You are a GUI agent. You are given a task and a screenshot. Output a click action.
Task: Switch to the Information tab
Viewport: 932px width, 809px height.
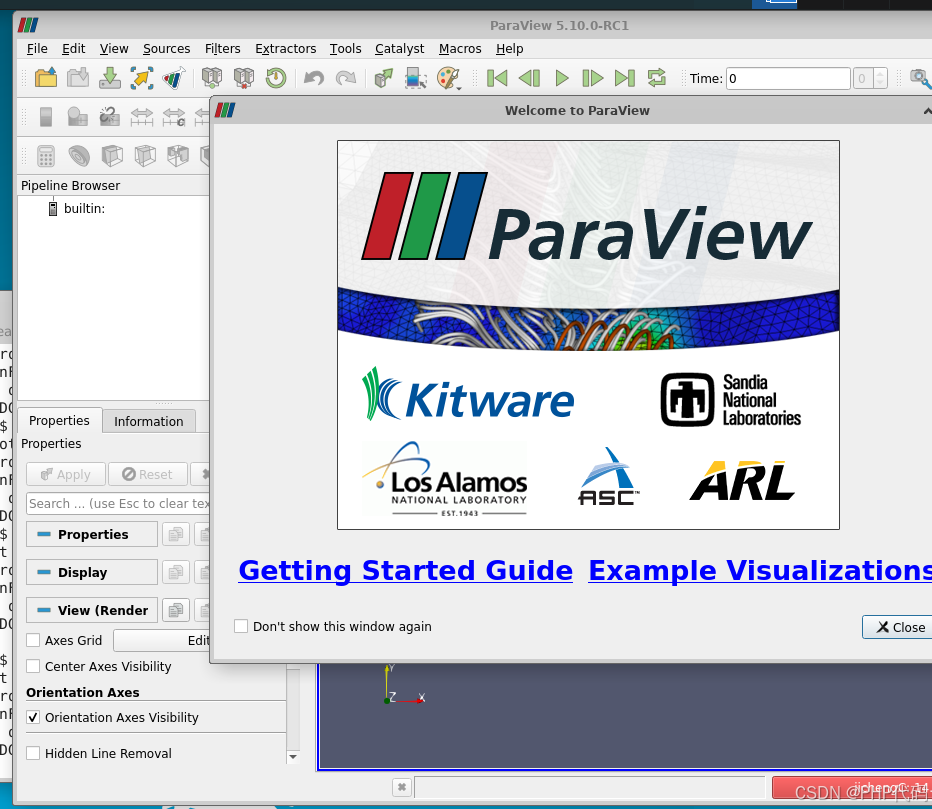pos(148,421)
